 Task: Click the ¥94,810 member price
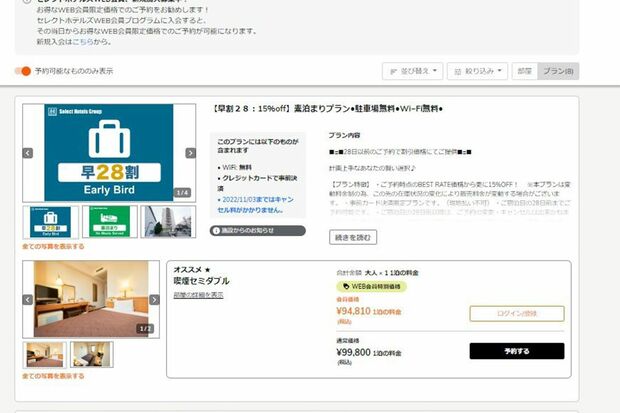coord(353,311)
